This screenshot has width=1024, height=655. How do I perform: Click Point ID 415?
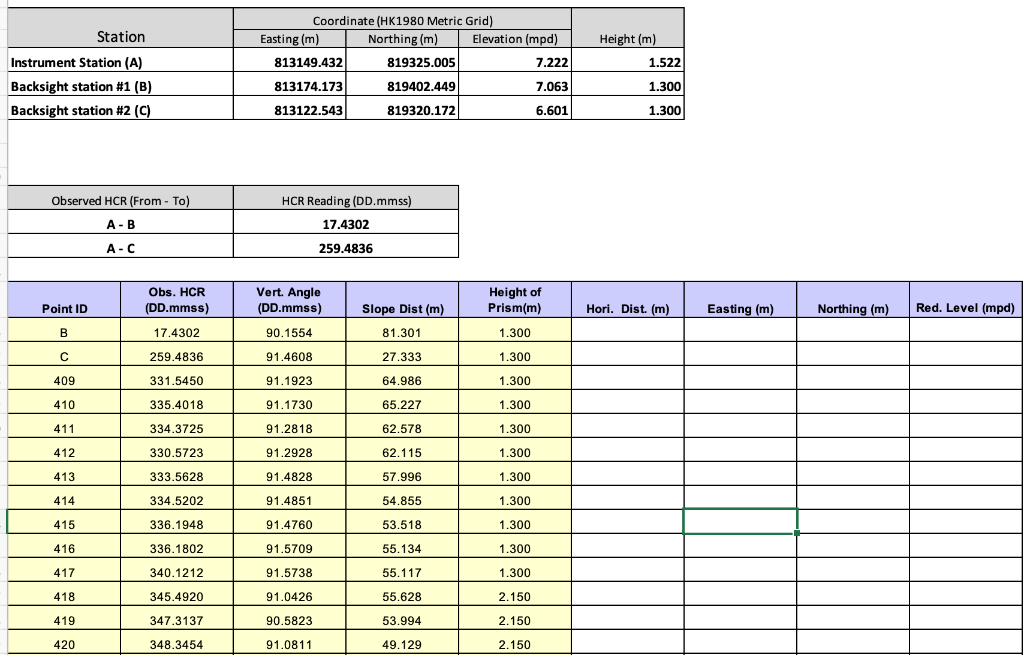click(x=64, y=524)
